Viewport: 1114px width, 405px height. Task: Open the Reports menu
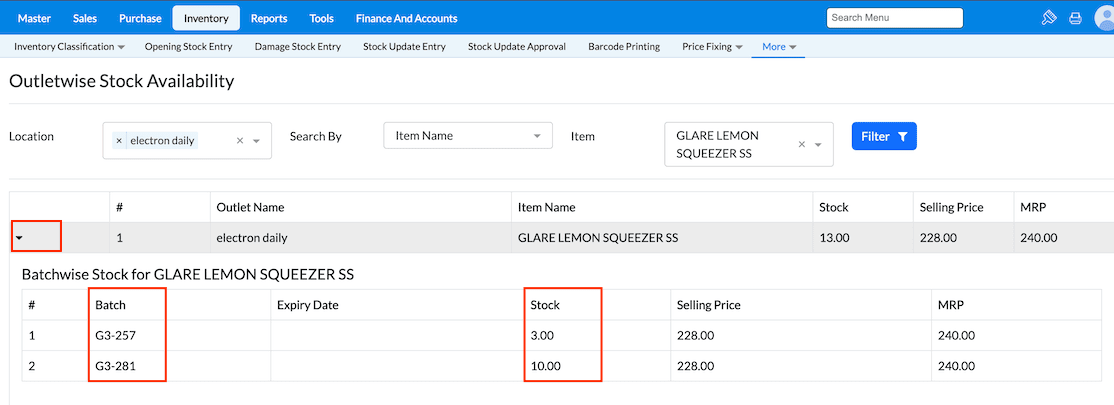point(269,18)
